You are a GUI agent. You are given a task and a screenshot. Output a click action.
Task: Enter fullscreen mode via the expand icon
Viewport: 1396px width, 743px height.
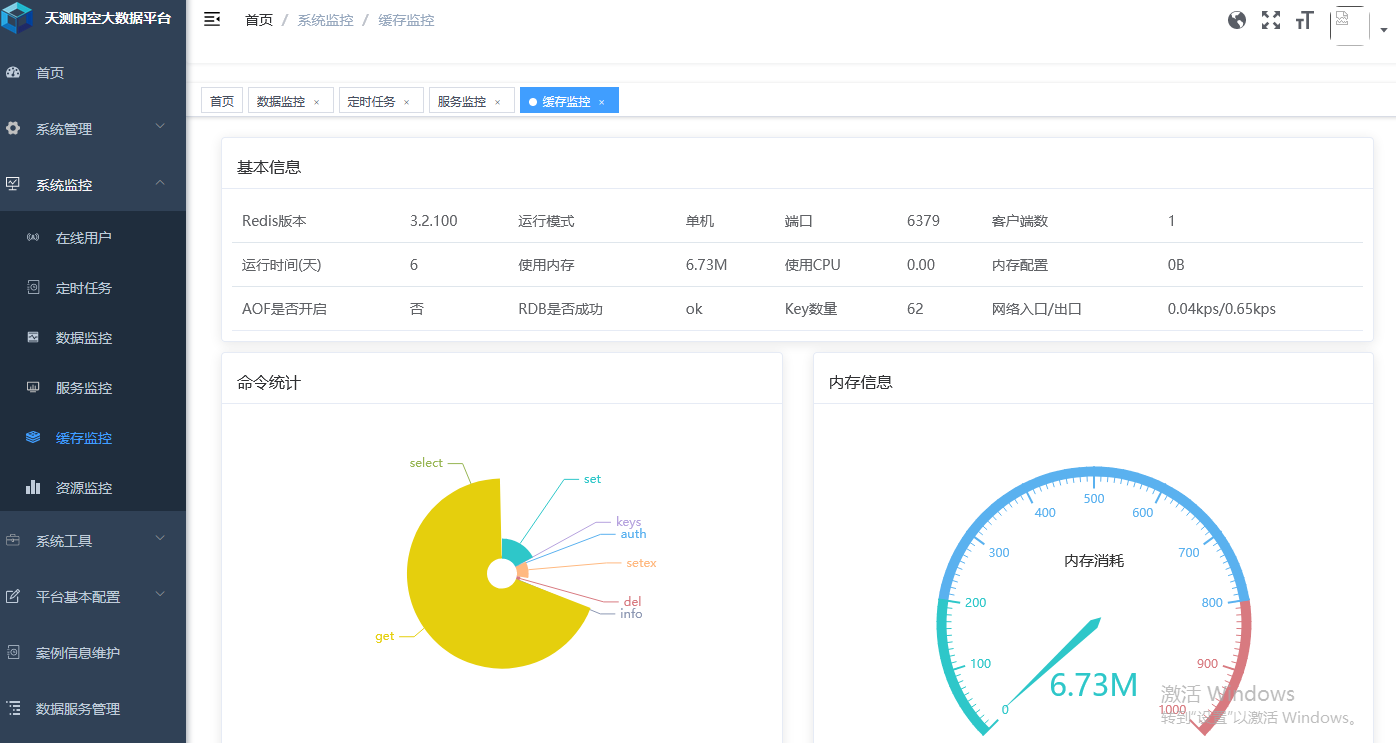click(1270, 19)
